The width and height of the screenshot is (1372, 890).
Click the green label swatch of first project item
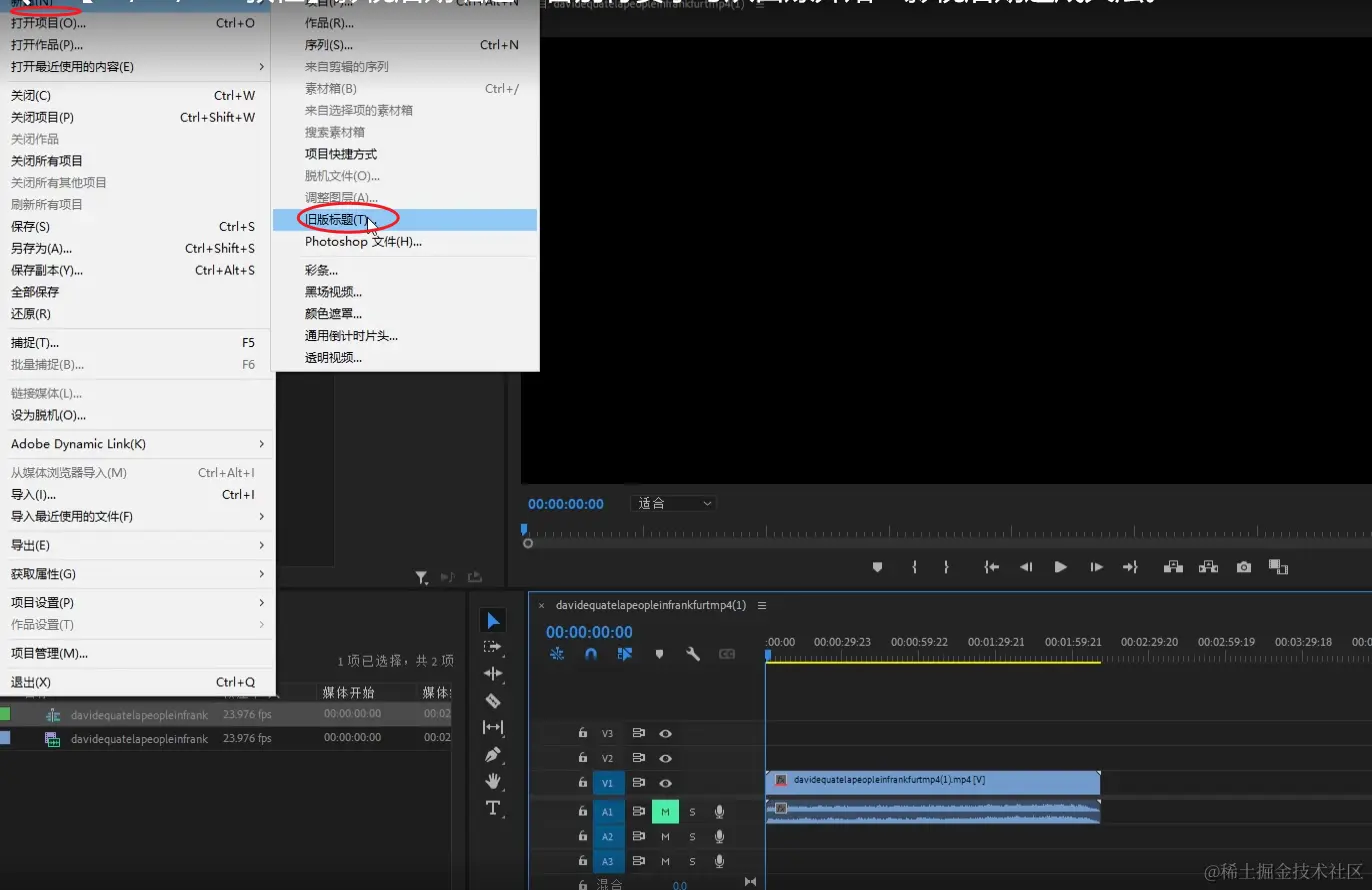[x=5, y=714]
